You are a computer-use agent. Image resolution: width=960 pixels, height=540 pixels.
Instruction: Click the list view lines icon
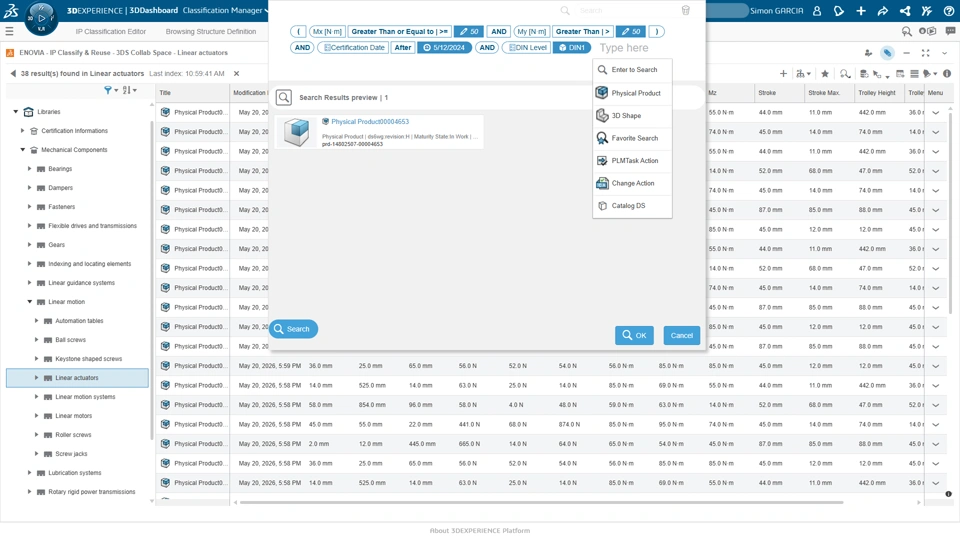[x=914, y=73]
